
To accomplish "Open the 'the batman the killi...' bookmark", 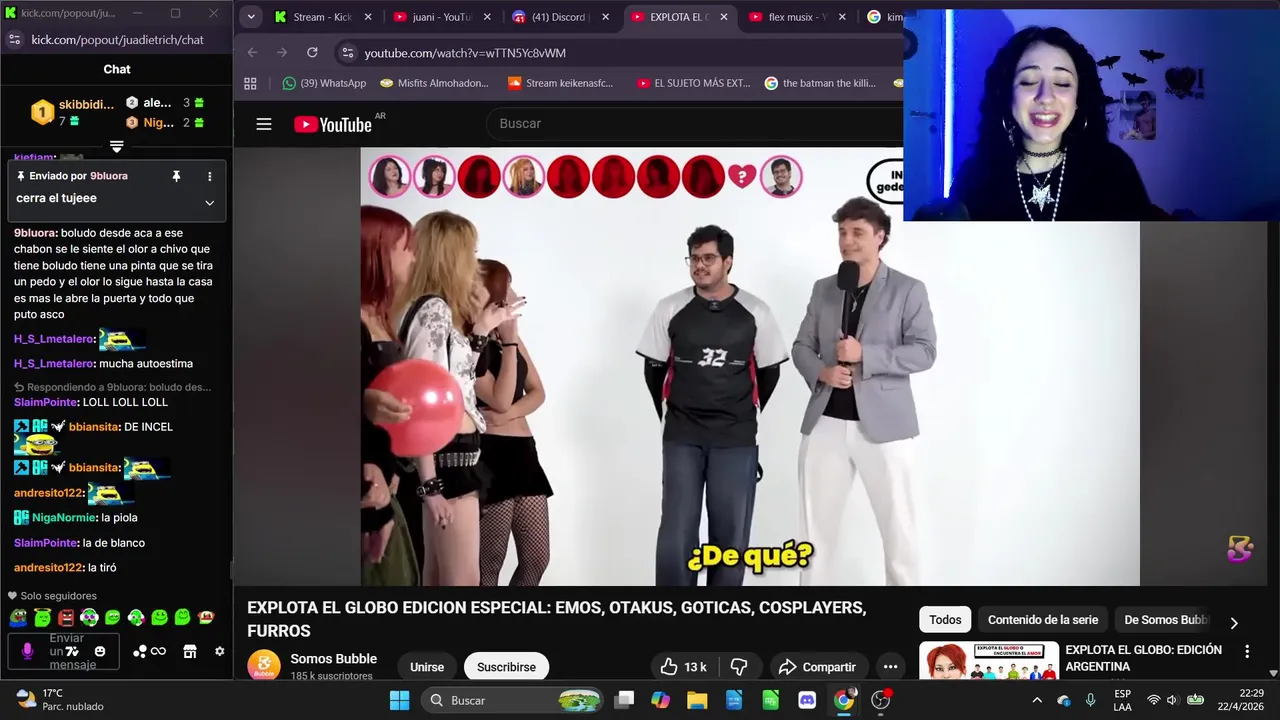I will pos(820,83).
